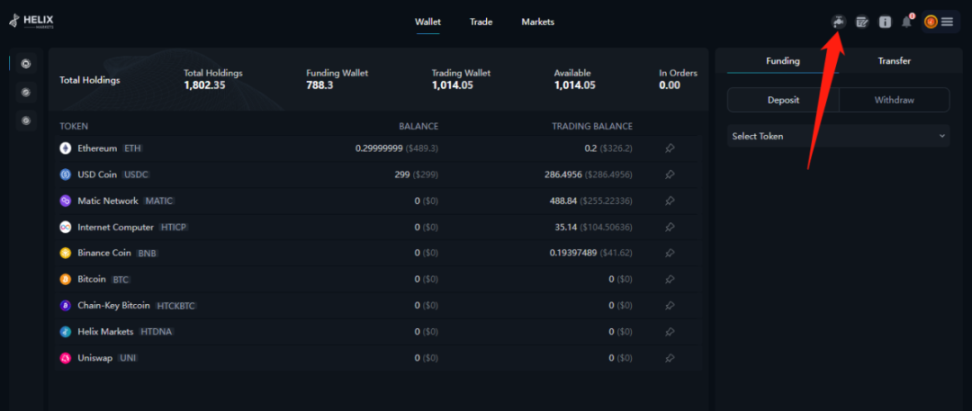Click the Chain-Key Bitcoin token logo
This screenshot has height=411, width=972.
click(x=65, y=306)
